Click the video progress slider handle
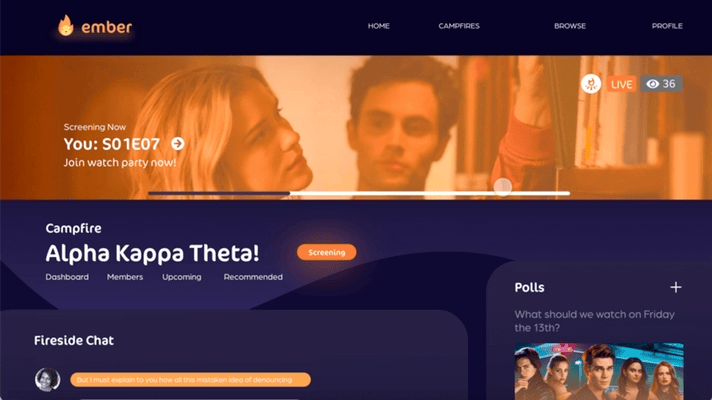712x400 pixels. tap(503, 187)
